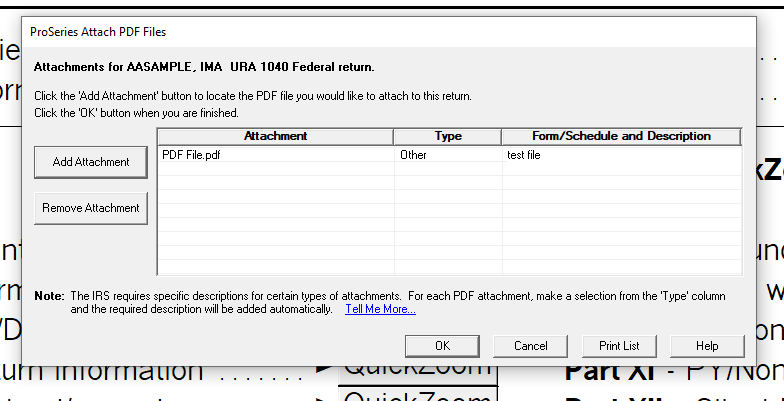Click the empty second row under Attachment
Viewport: 784px width, 401px height.
point(275,170)
